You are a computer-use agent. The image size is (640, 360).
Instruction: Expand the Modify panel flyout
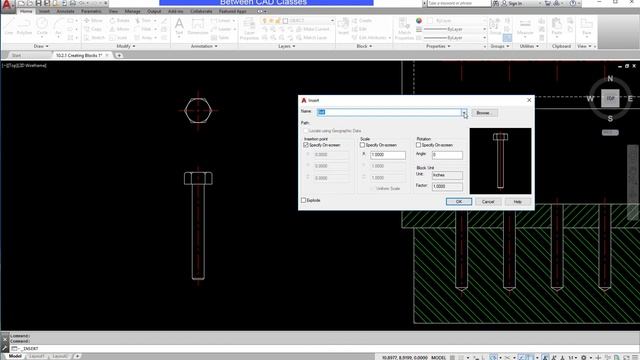[126, 46]
